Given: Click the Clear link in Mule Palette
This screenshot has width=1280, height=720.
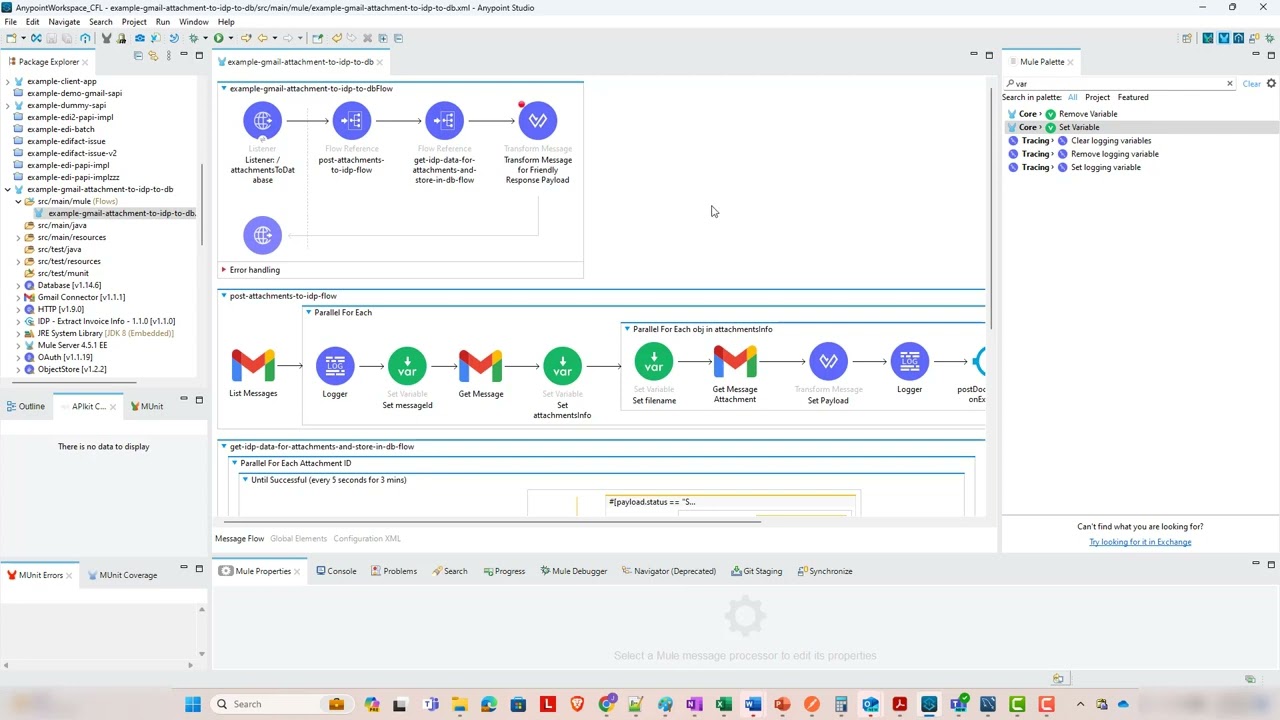Looking at the screenshot, I should (x=1251, y=84).
